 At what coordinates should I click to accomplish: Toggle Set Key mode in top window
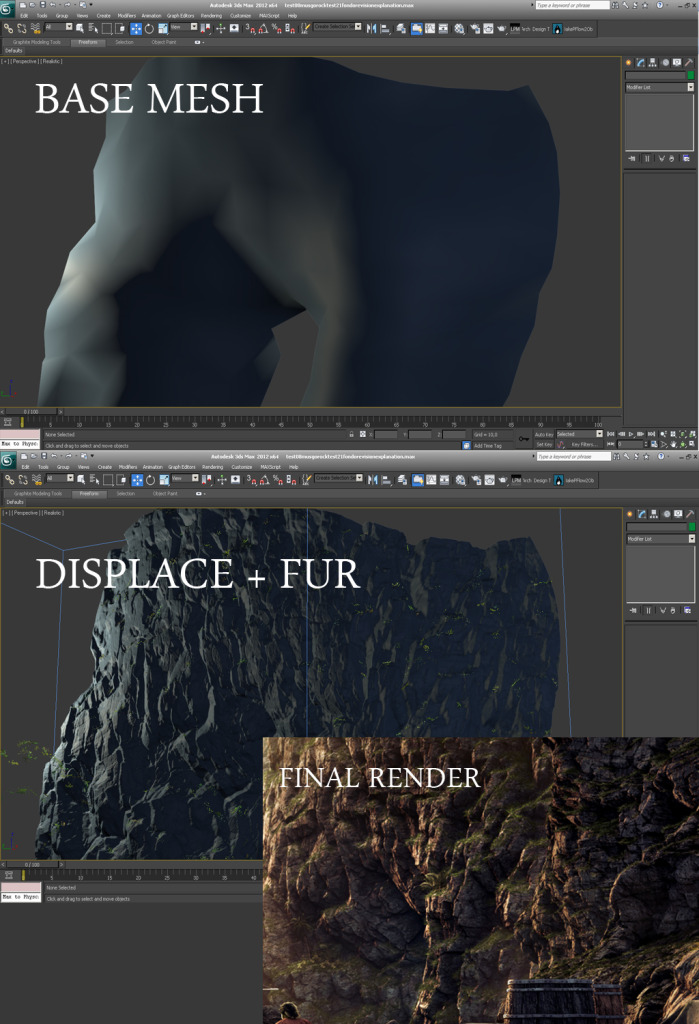coord(544,444)
